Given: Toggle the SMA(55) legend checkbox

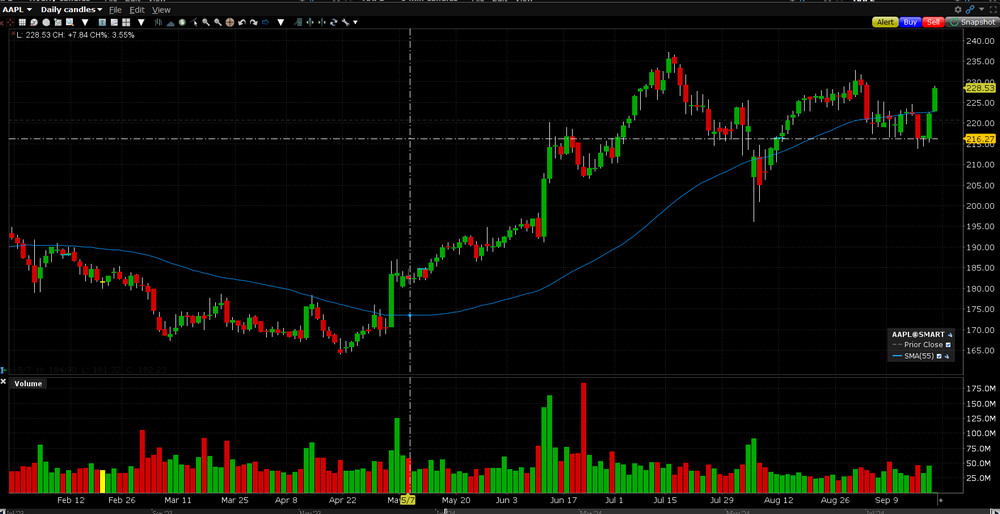Looking at the screenshot, I should (939, 356).
